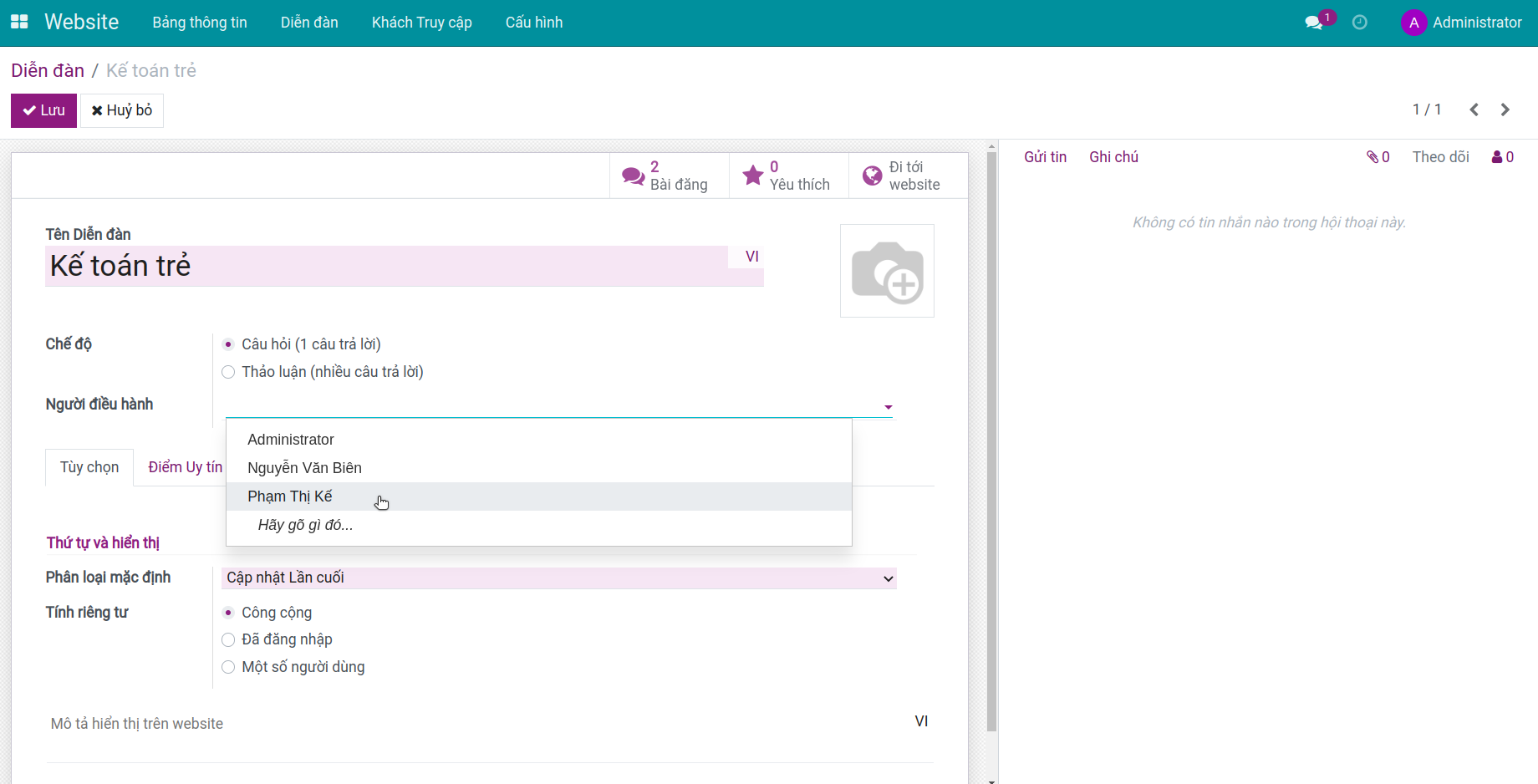Open the apps grid menu icon
This screenshot has height=784, width=1538.
coord(19,23)
